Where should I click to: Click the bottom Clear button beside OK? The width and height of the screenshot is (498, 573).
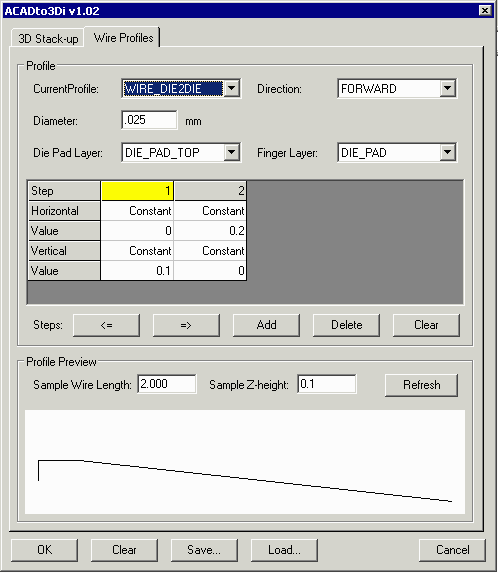point(124,550)
